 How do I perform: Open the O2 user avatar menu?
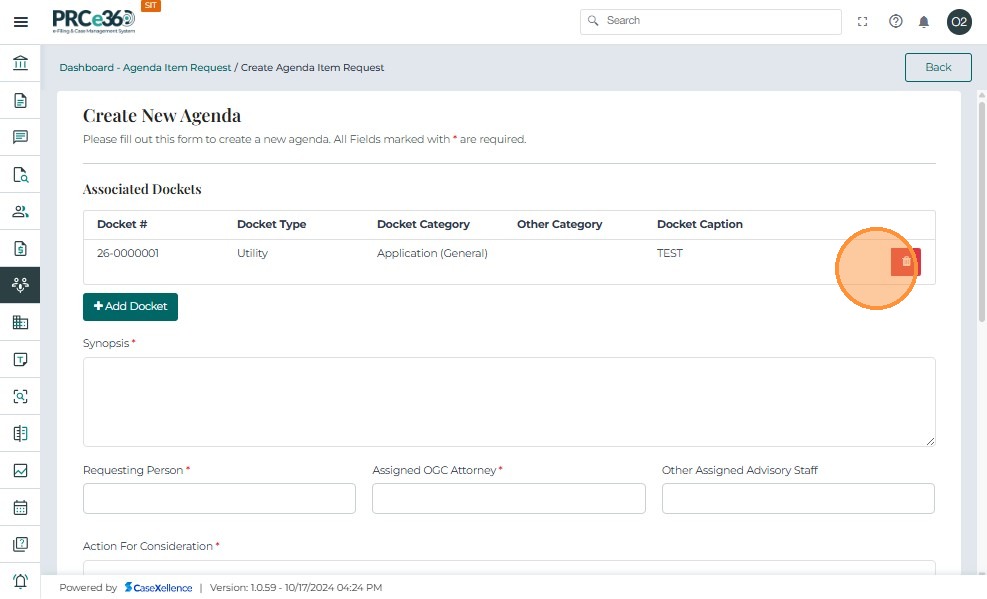pos(959,21)
